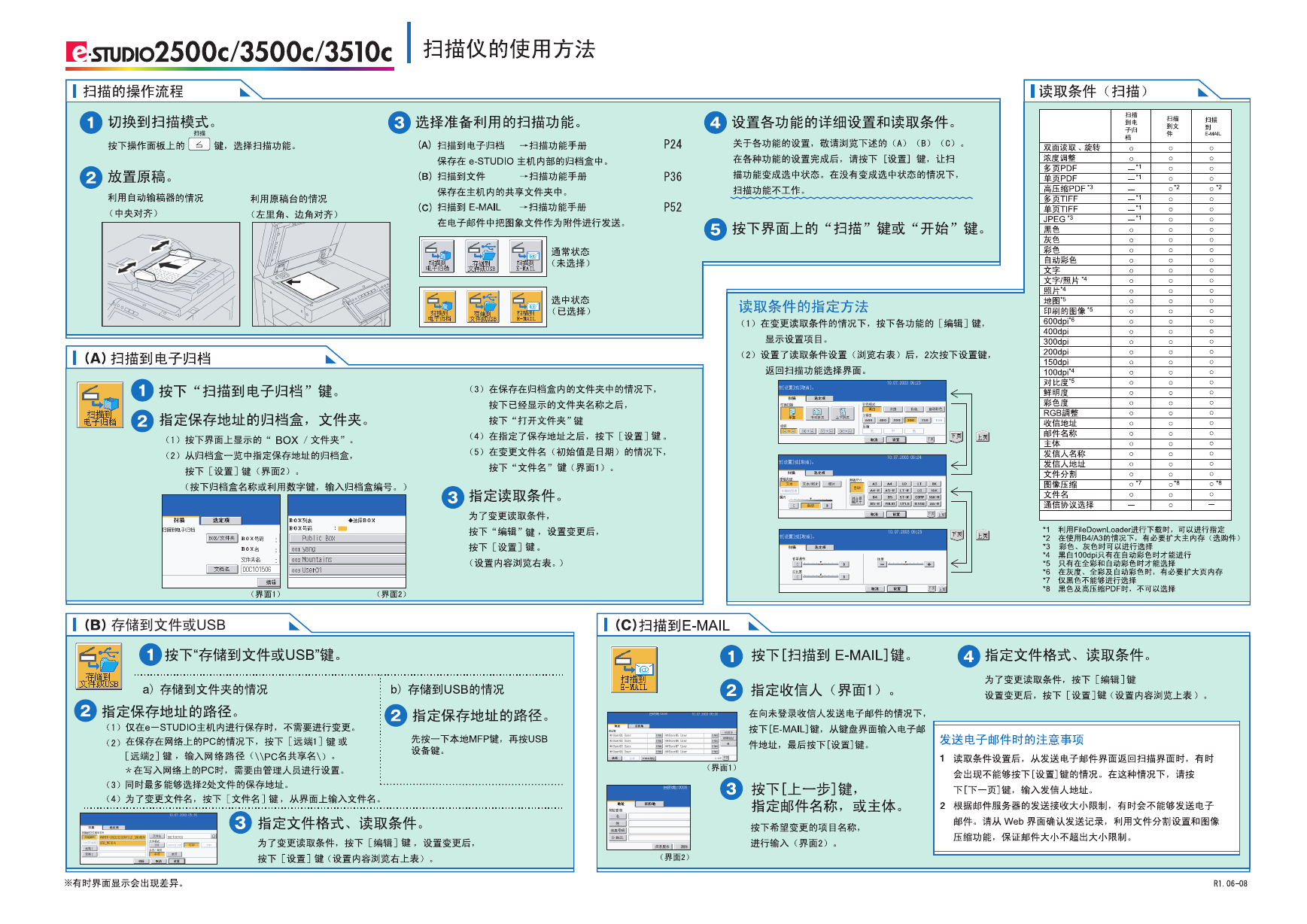This screenshot has height=924, width=1307.
Task: Open the section (C) 界面1 address list screenshot
Action: tap(672, 736)
